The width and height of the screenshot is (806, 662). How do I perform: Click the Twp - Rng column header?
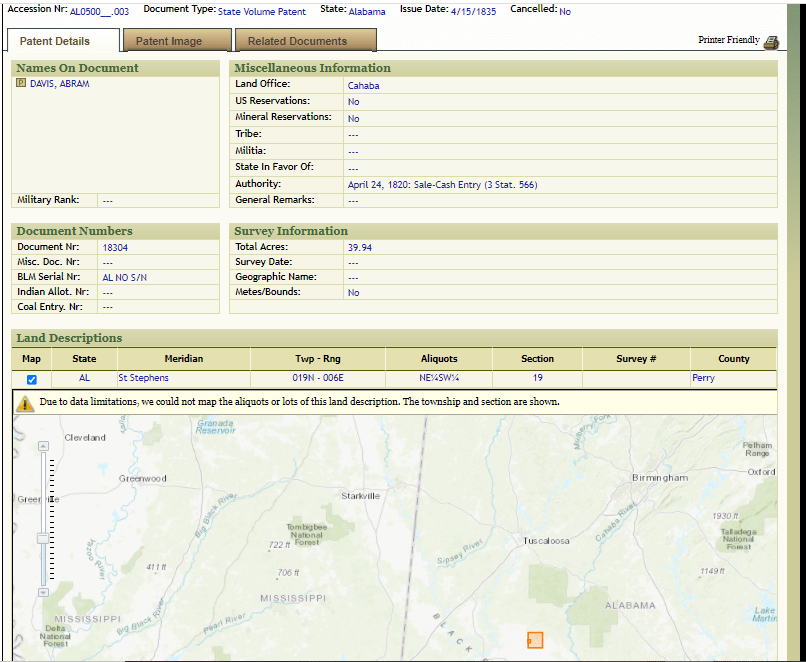click(320, 359)
